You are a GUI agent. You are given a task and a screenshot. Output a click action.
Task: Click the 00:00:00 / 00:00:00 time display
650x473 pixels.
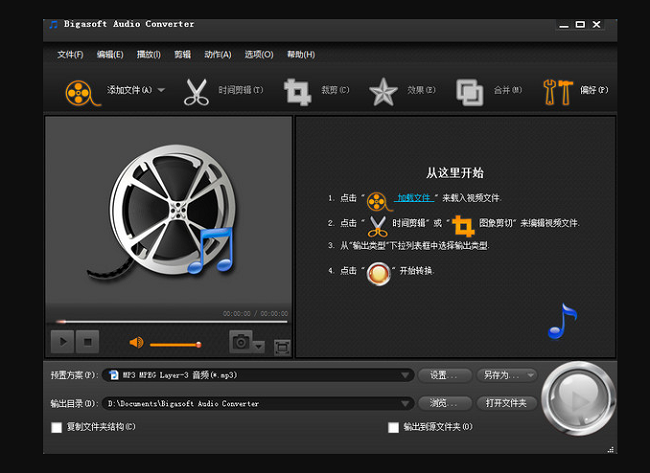coord(255,313)
